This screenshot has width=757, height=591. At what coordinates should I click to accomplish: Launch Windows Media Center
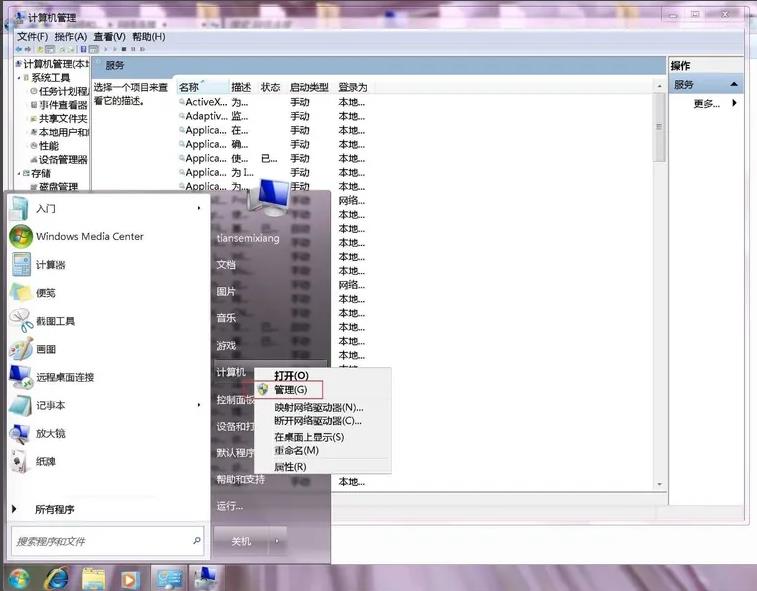(x=89, y=237)
